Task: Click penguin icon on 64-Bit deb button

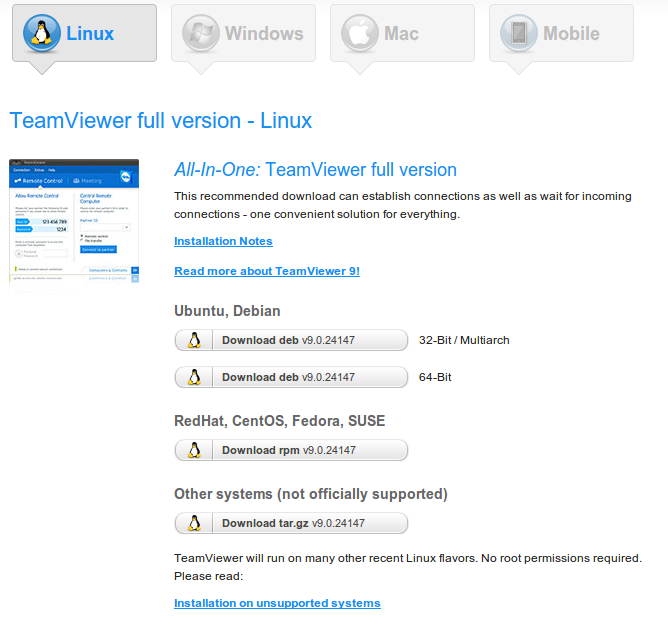Action: [x=194, y=377]
